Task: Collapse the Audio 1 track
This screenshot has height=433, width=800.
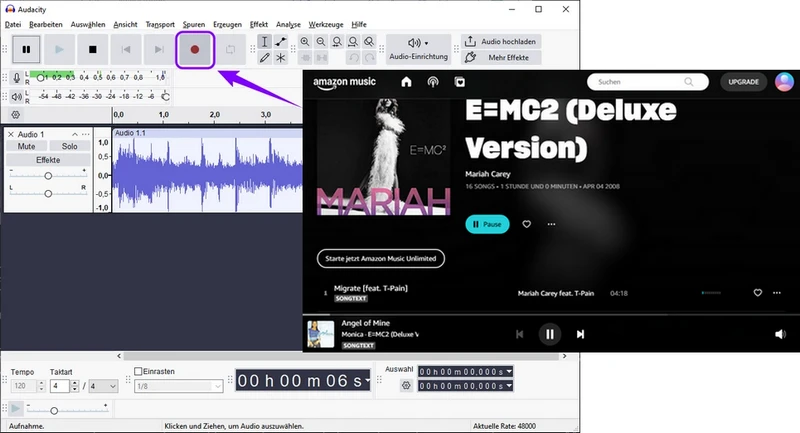Action: pos(74,134)
